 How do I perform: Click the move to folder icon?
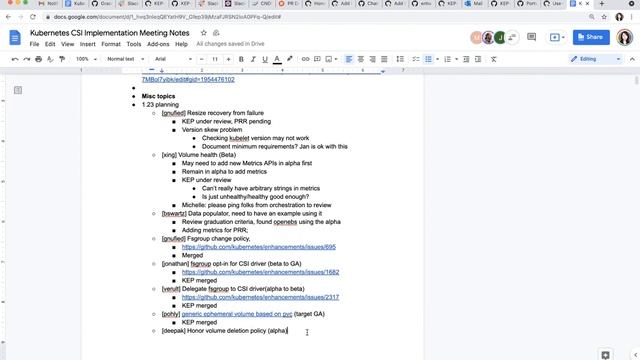coord(216,33)
